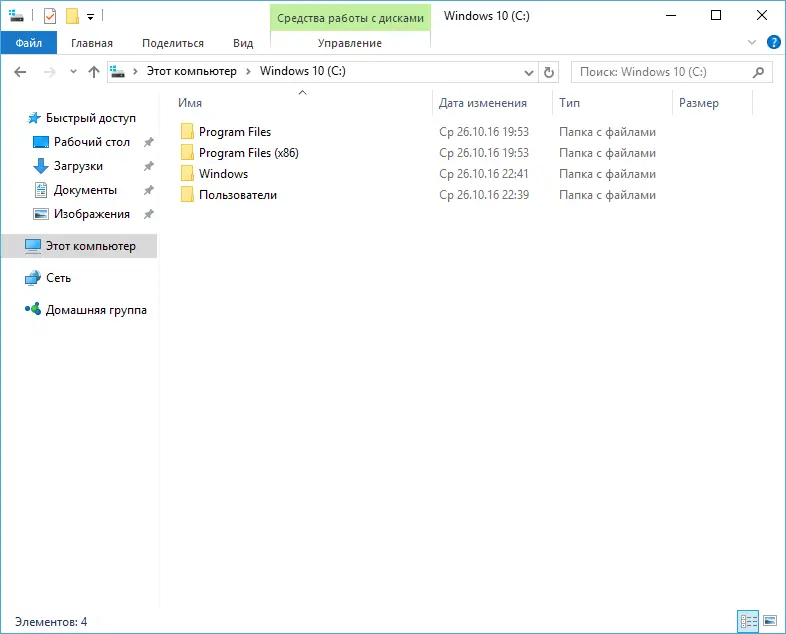786x634 pixels.
Task: Open Рабочий стол in the navigation pane
Action: tap(92, 142)
